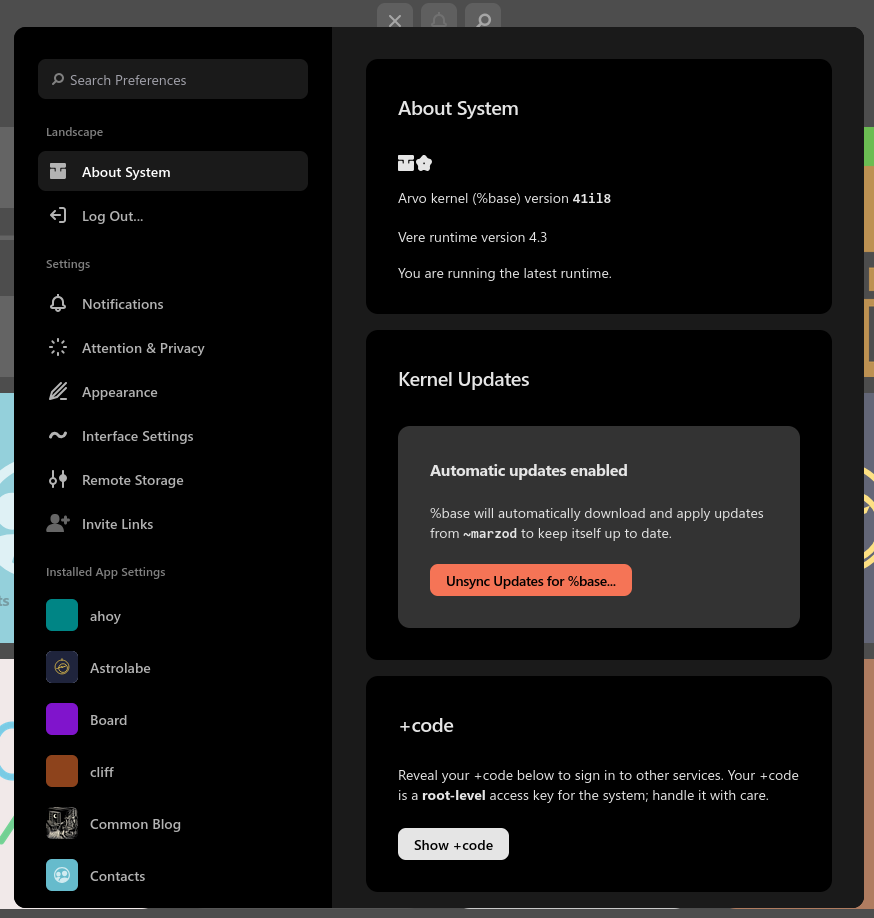Click the Attention & Privacy spinner icon

pos(58,347)
